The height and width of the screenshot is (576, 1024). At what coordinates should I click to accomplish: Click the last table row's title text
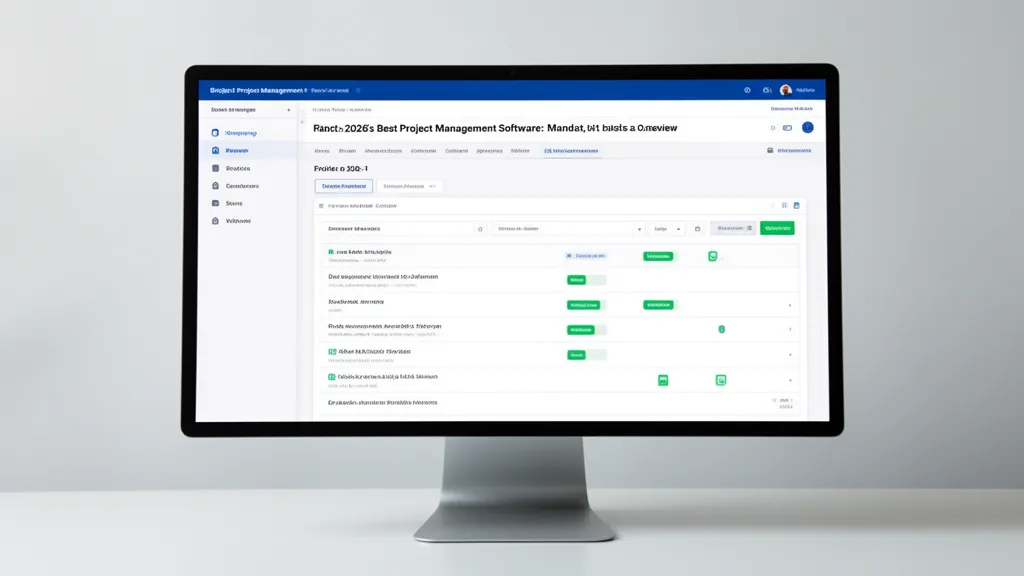(383, 403)
